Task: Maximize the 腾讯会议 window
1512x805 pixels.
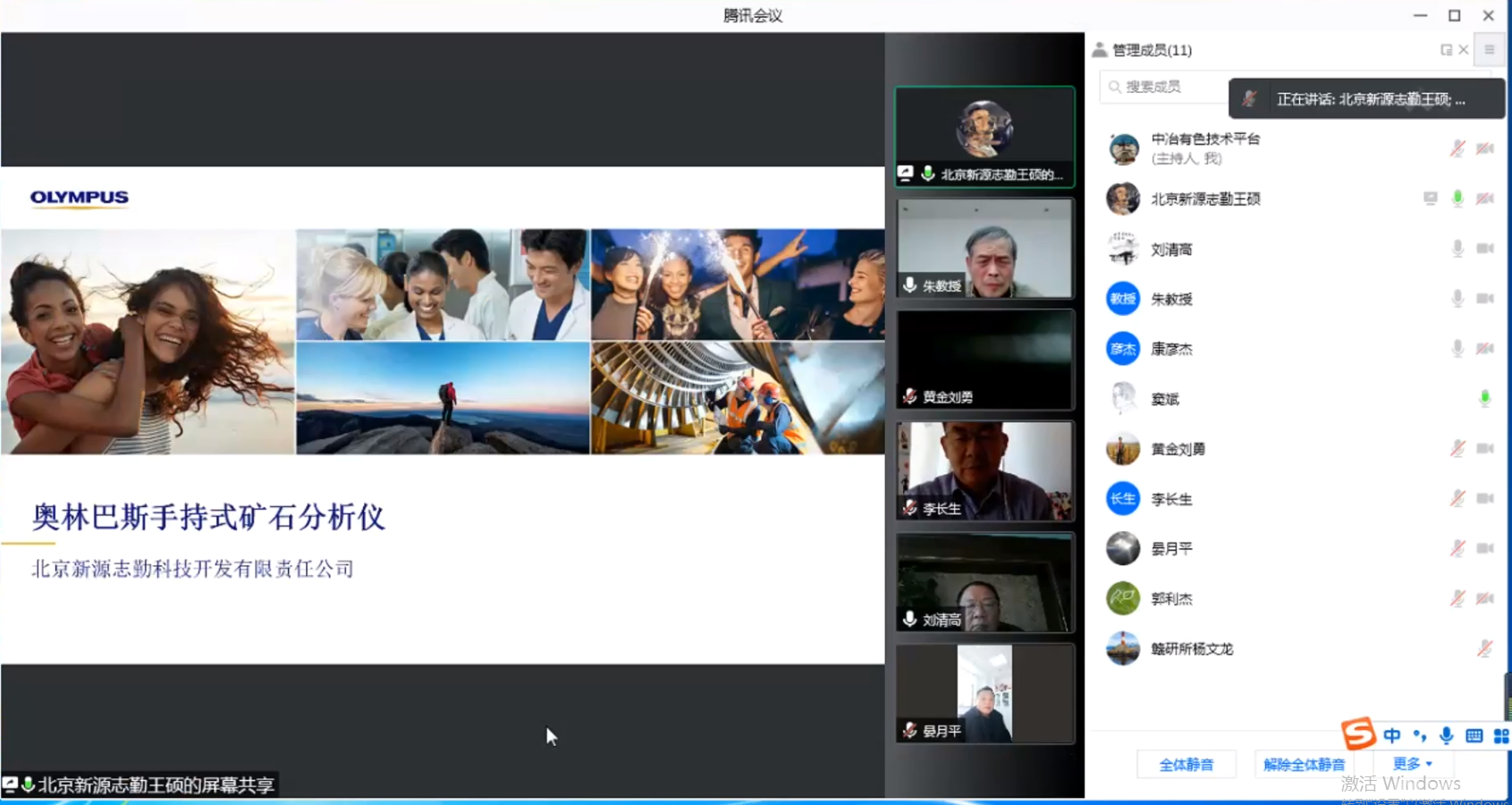Action: coord(1455,15)
